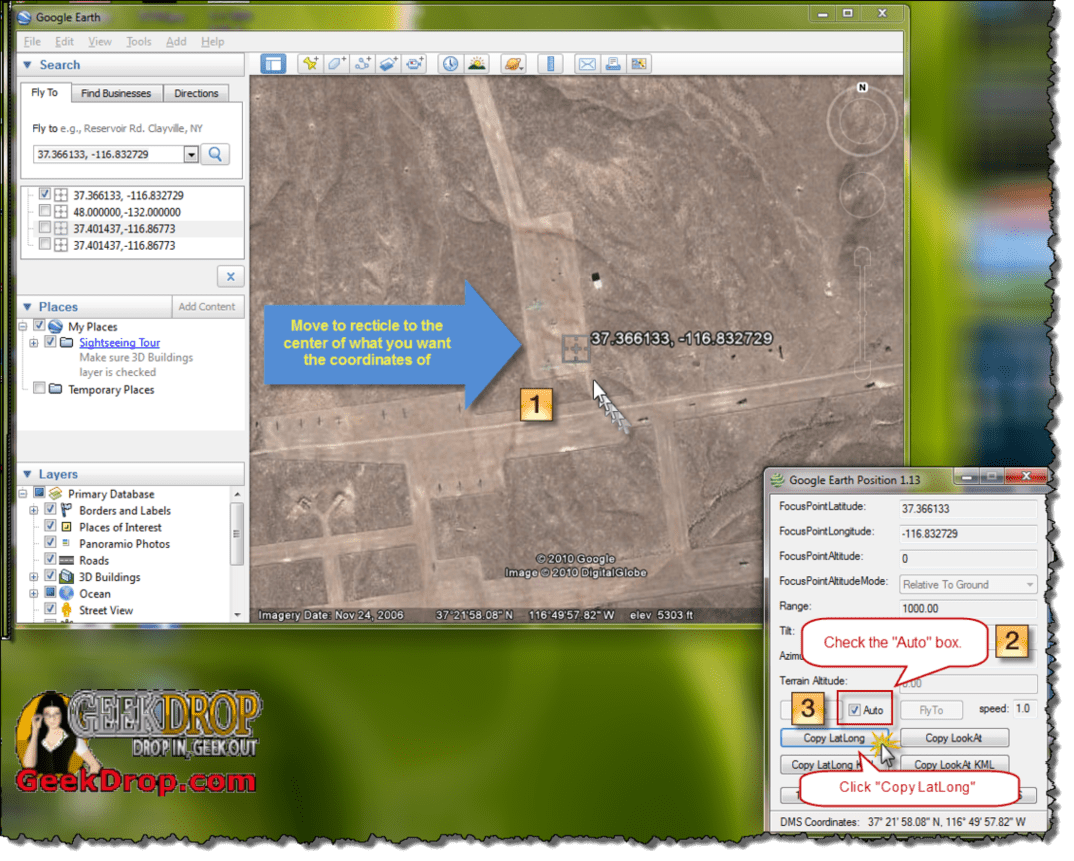Image resolution: width=1074 pixels, height=861 pixels.
Task: Click the Copy LatLong button
Action: point(834,738)
